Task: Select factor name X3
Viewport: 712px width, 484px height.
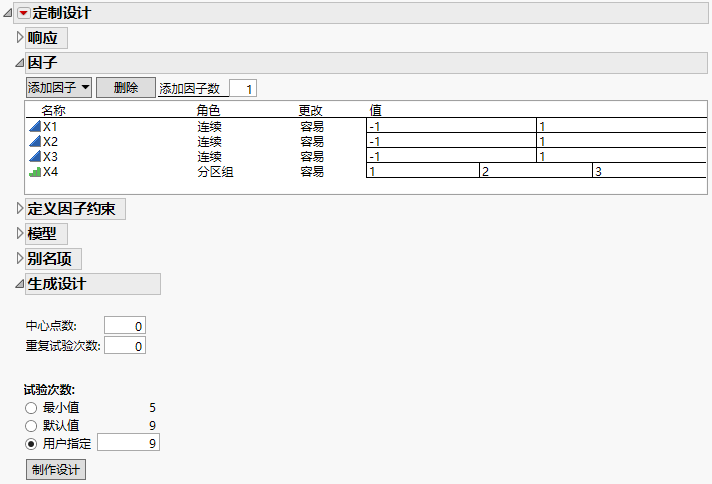Action: 50,157
